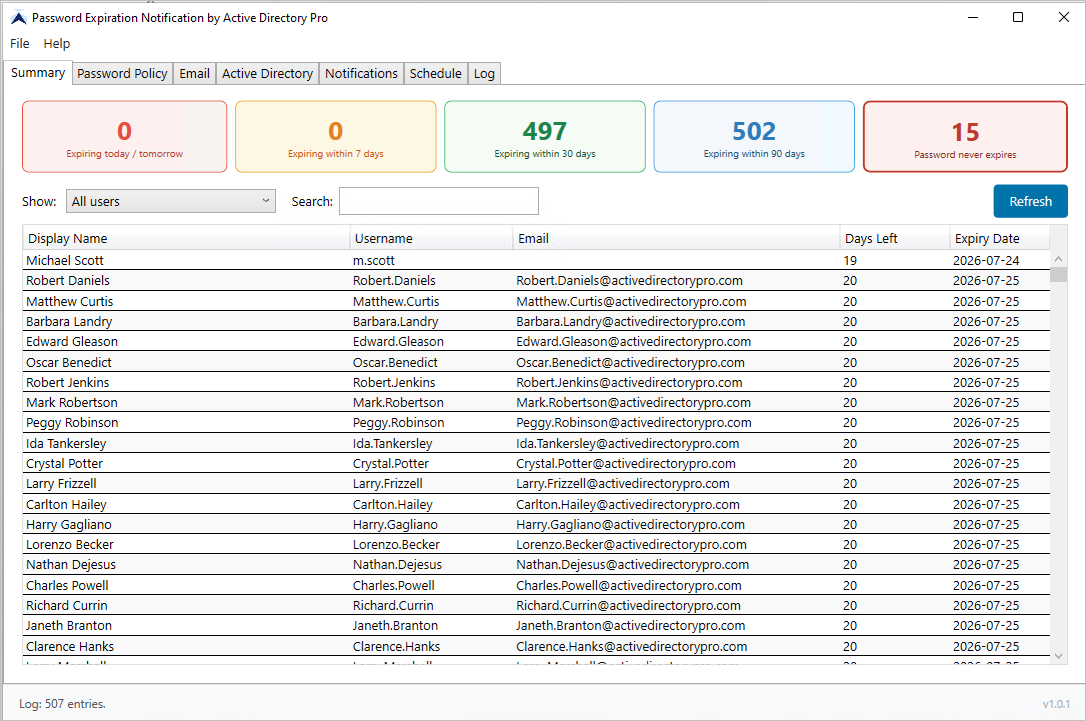Sort by the Display Name column header
This screenshot has height=721, width=1086.
tap(186, 238)
